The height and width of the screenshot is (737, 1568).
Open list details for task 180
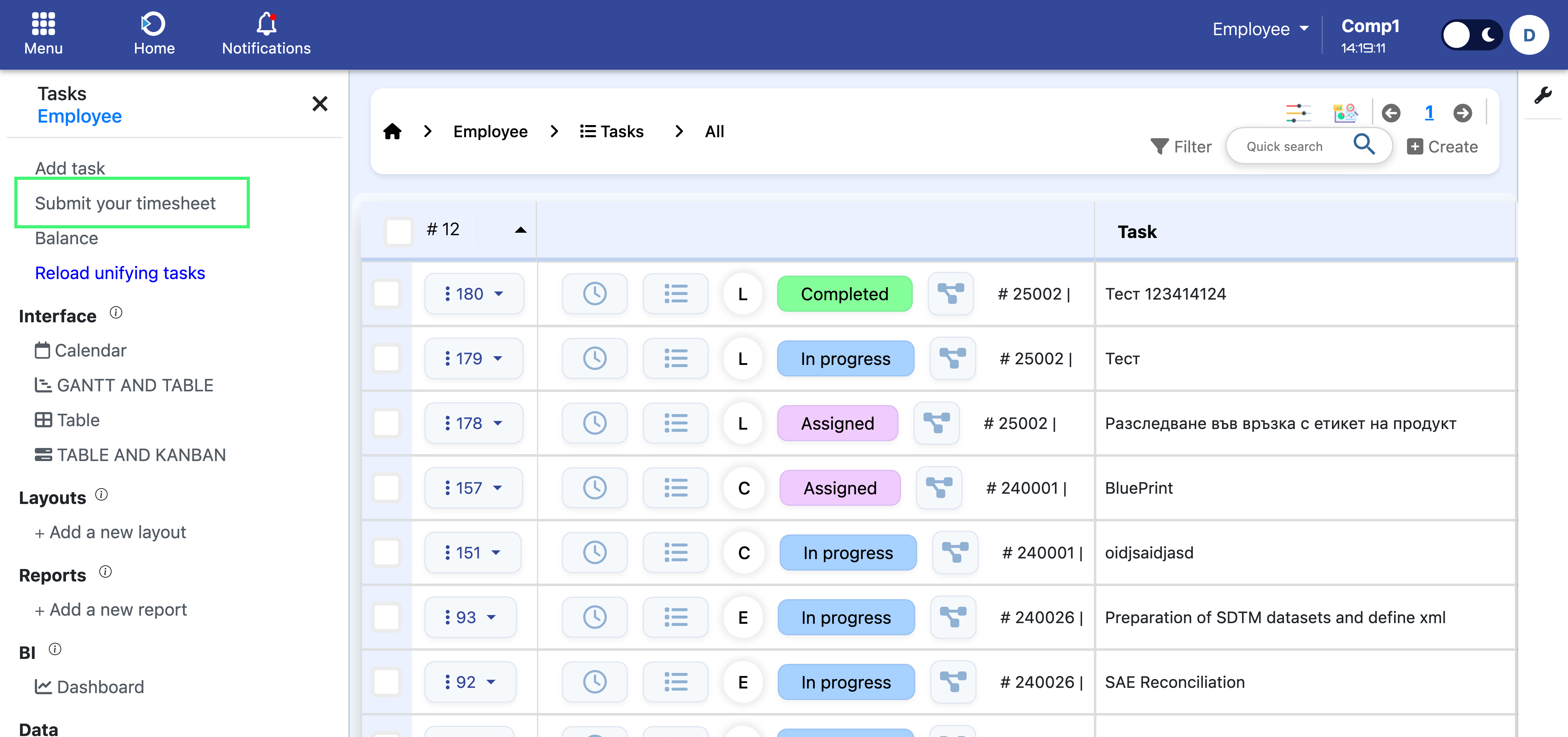coord(676,294)
